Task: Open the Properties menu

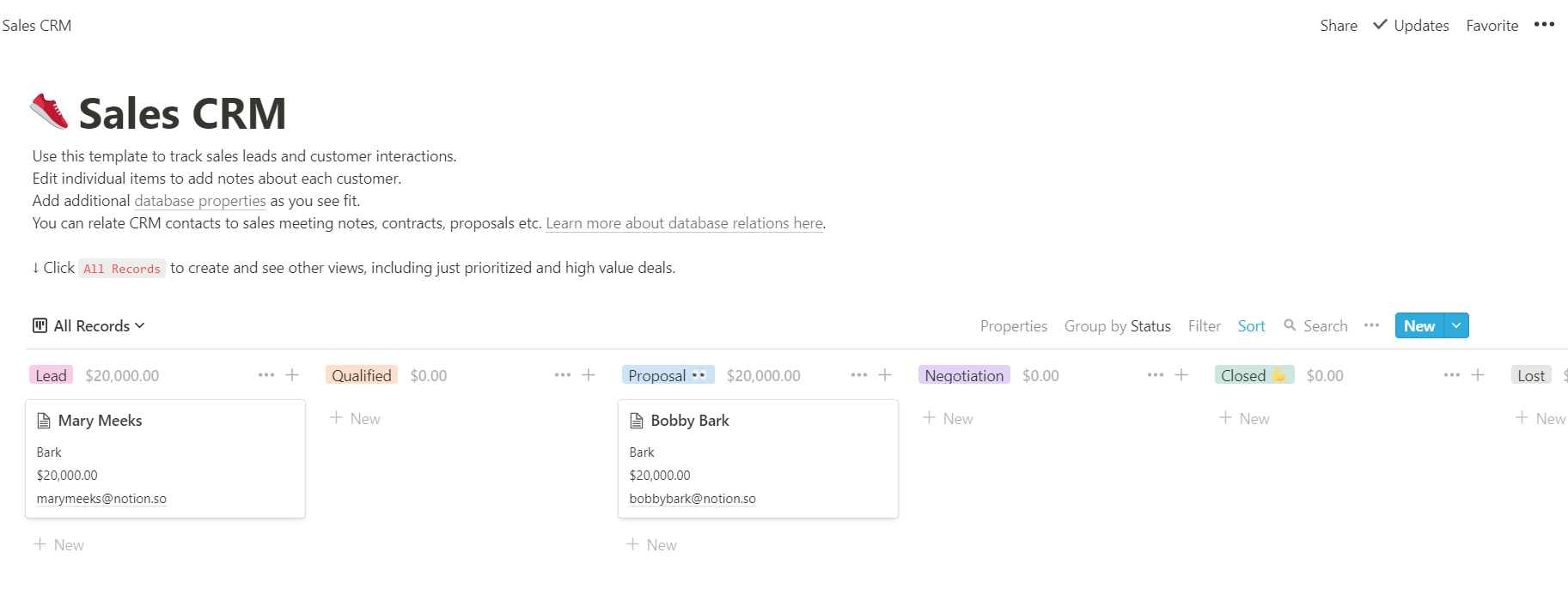Action: [1014, 326]
